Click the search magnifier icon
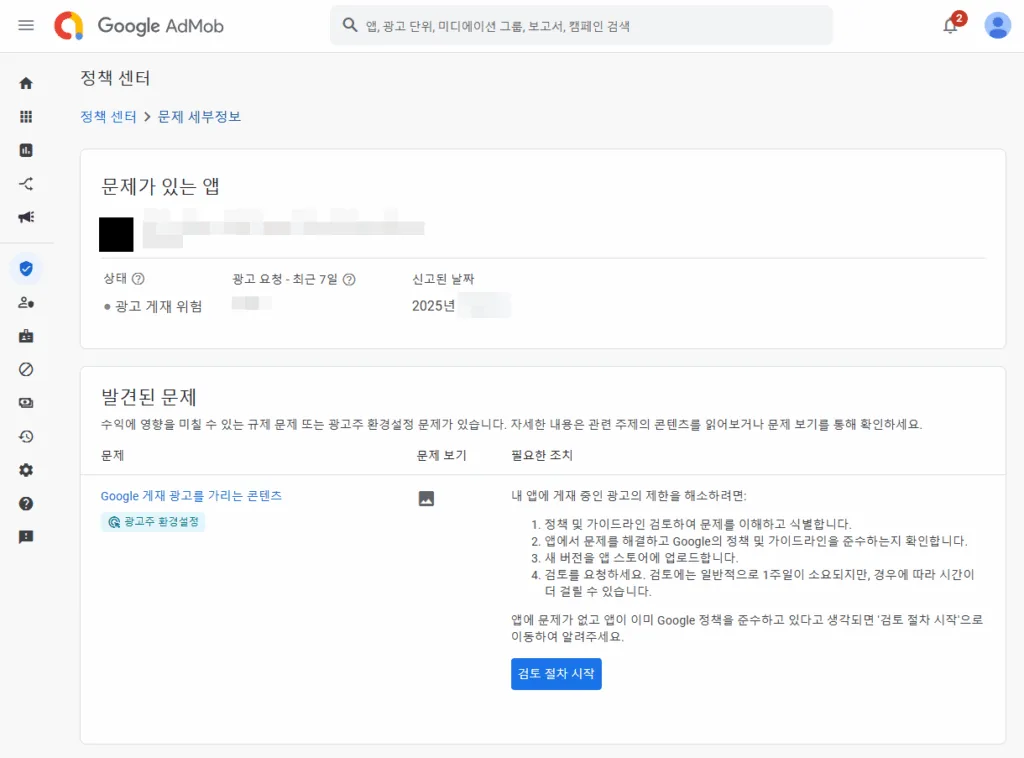The image size is (1024, 758). pos(350,25)
